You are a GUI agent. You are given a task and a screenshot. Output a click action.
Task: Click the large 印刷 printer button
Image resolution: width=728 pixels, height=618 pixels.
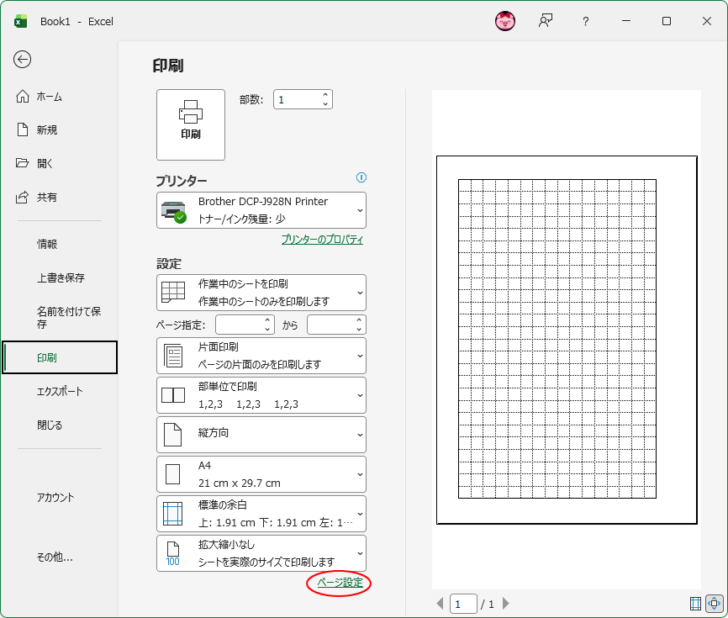[x=190, y=124]
